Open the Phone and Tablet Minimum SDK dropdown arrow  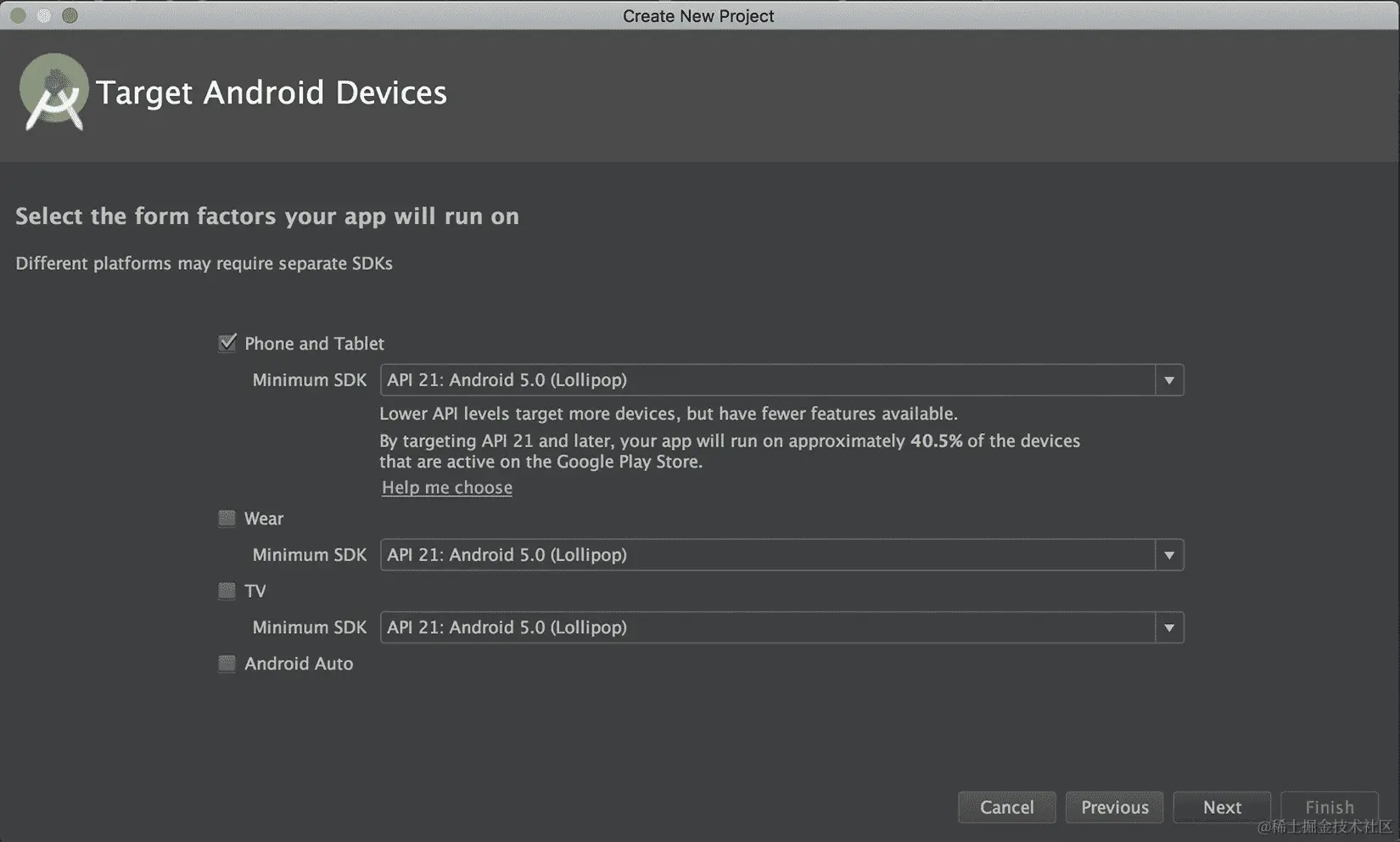pyautogui.click(x=1168, y=380)
